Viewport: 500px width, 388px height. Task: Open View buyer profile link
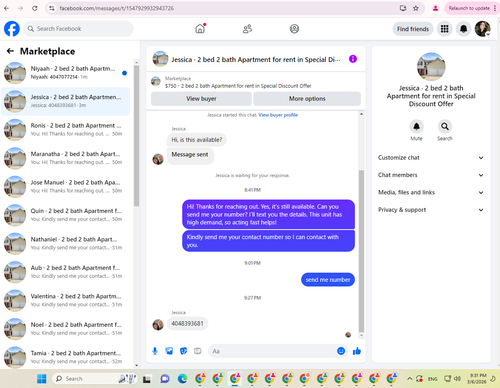278,115
